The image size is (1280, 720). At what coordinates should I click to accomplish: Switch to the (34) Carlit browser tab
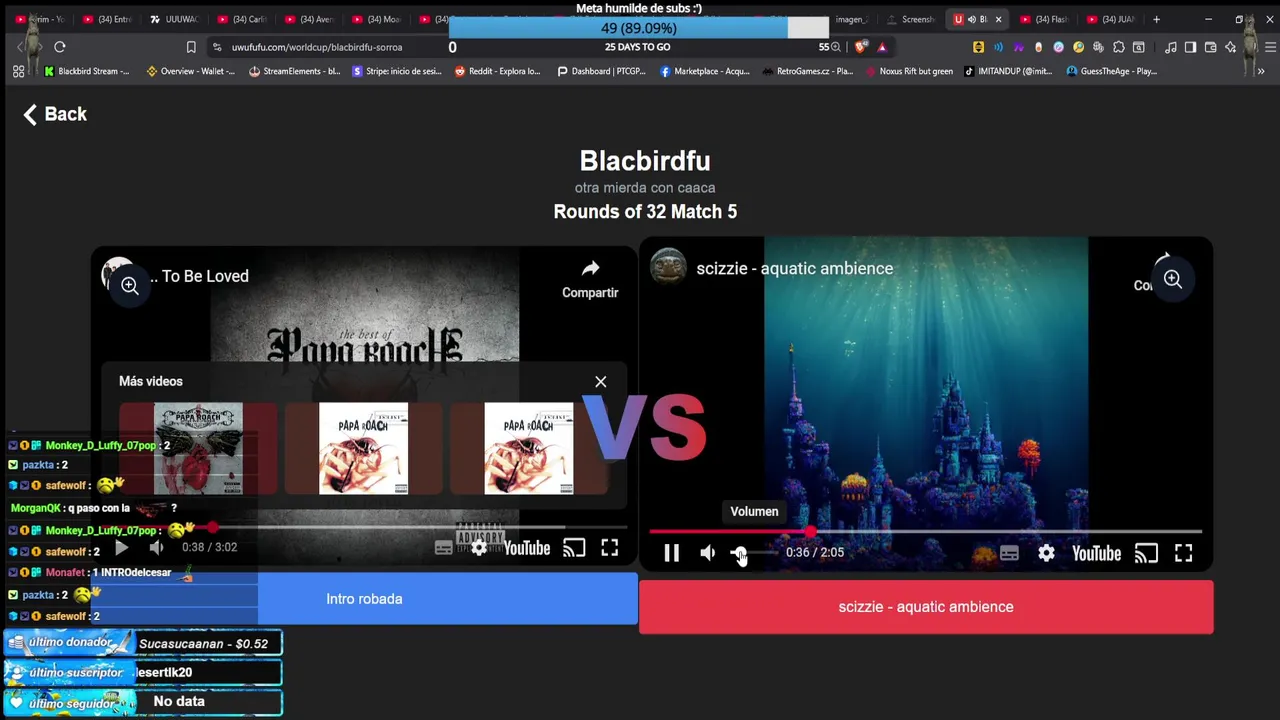pos(242,19)
